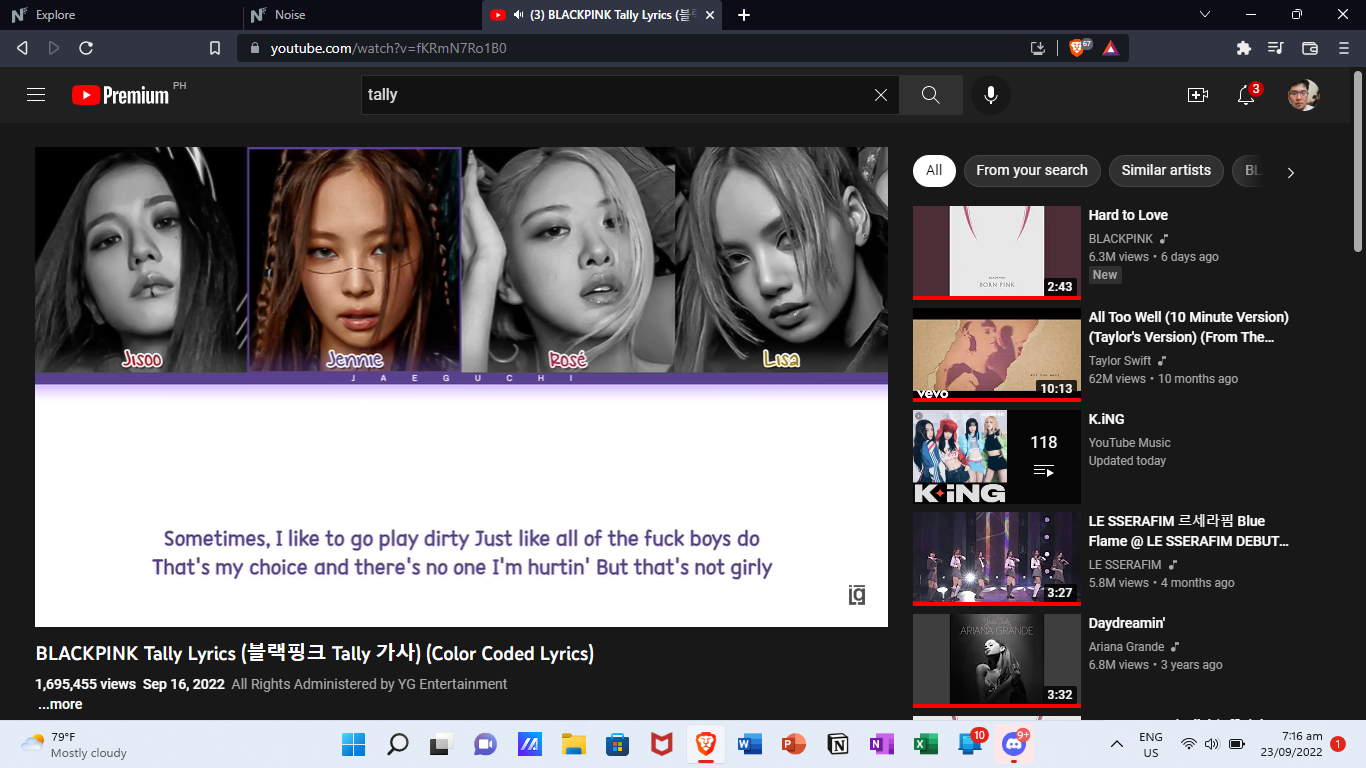Screen dimensions: 1366x768
Task: Click the Daydreamin' album thumbnail
Action: [x=997, y=660]
